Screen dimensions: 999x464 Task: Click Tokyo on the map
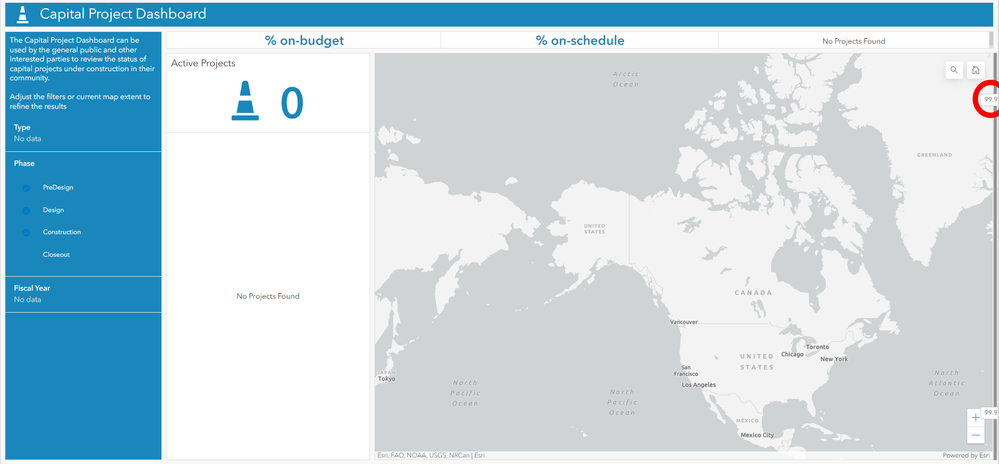pyautogui.click(x=386, y=379)
